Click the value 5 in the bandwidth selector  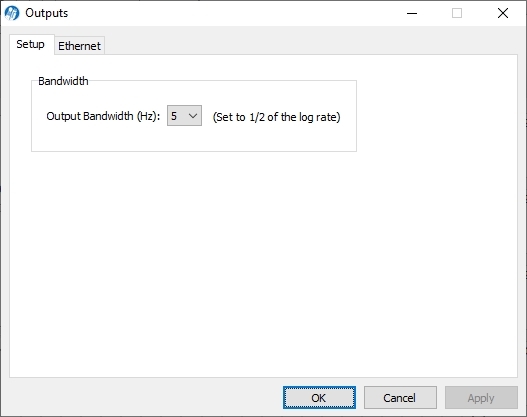coord(174,116)
